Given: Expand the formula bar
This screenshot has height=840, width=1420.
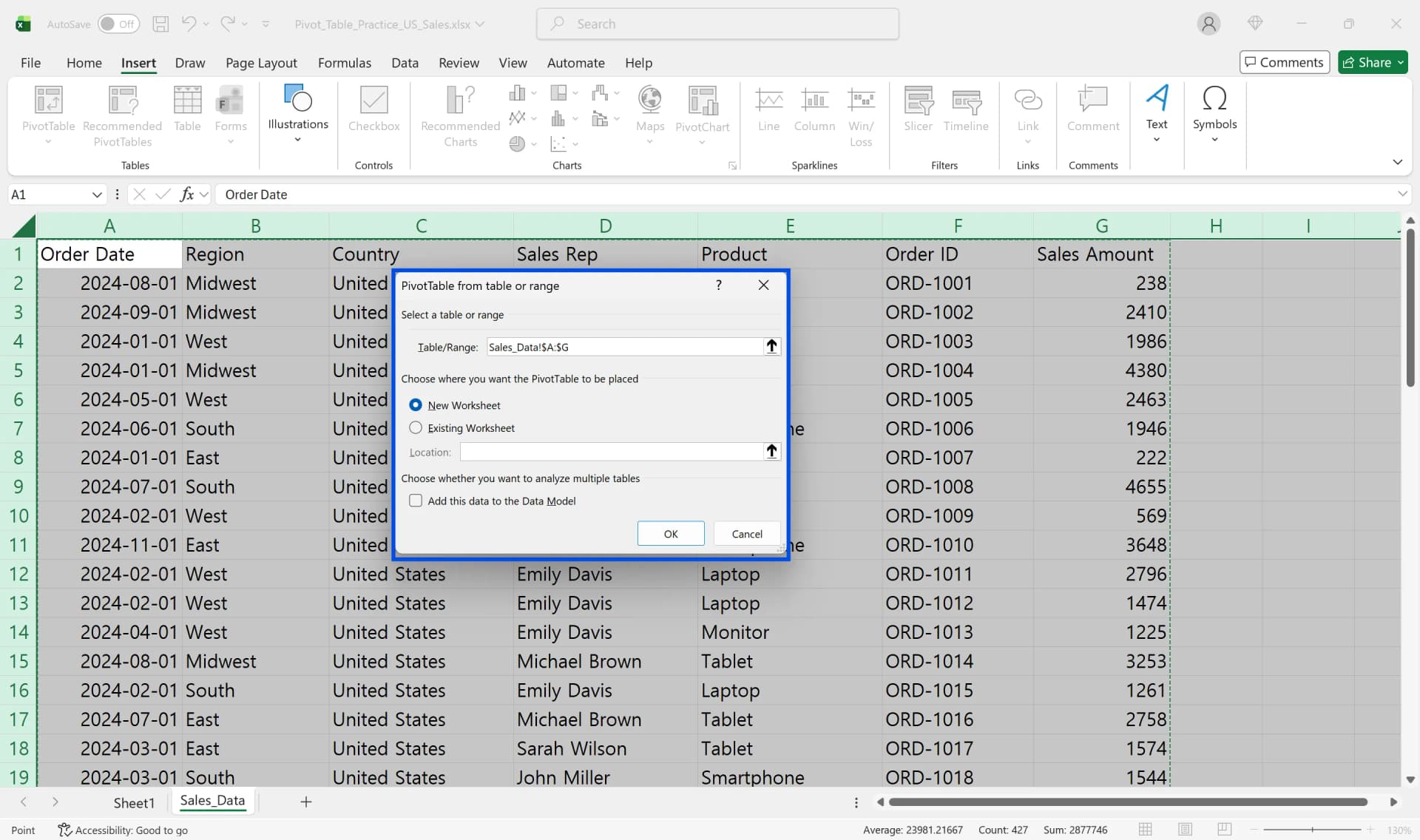Looking at the screenshot, I should point(1402,194).
